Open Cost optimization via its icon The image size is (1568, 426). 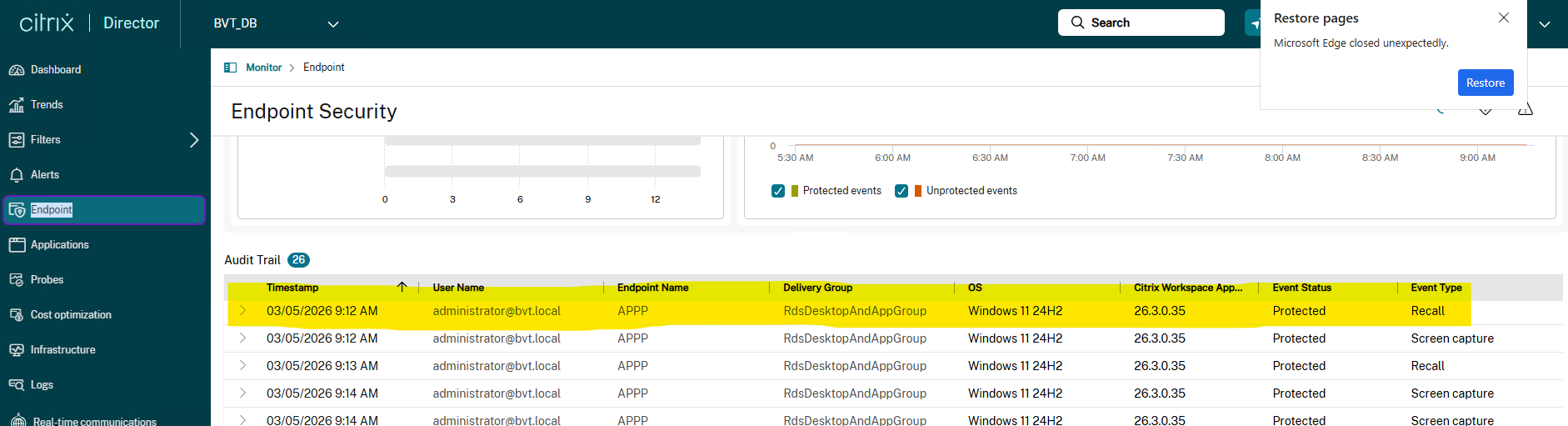(x=17, y=315)
